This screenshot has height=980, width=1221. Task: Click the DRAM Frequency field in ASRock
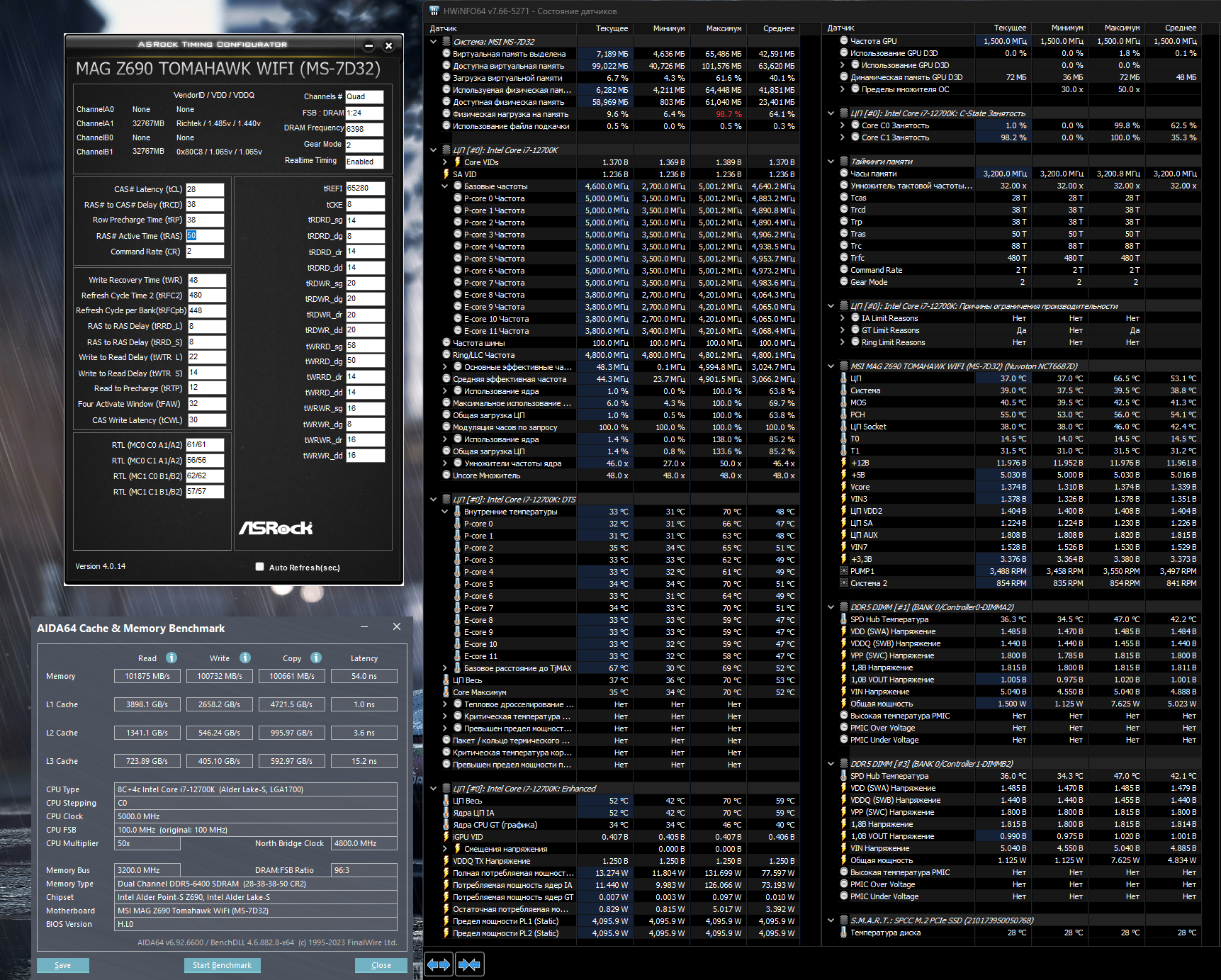[364, 129]
